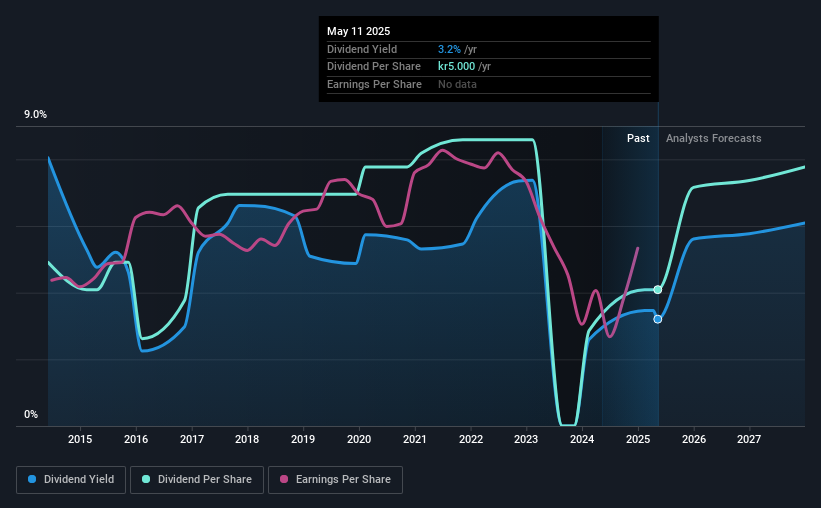Image resolution: width=821 pixels, height=508 pixels.
Task: Click the teal Dividend Per Share legend dot
Action: [x=146, y=479]
